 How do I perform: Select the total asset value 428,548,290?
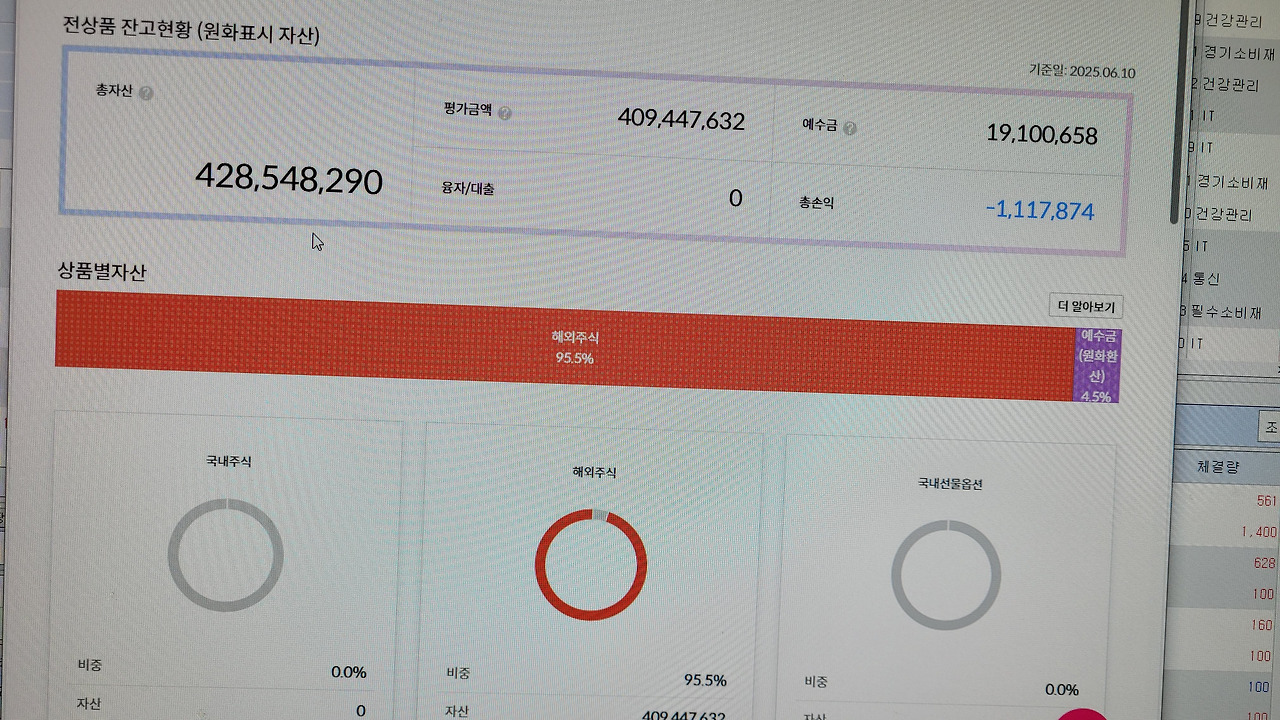[x=289, y=179]
